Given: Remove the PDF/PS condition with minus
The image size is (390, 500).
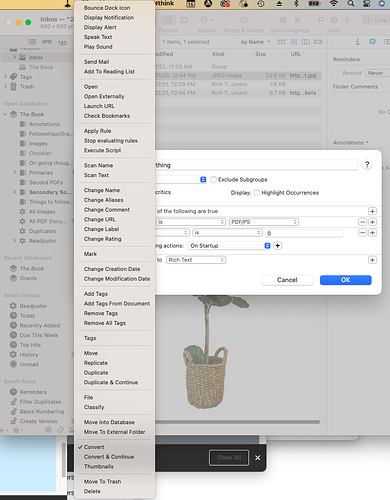Looking at the screenshot, I should [362, 222].
